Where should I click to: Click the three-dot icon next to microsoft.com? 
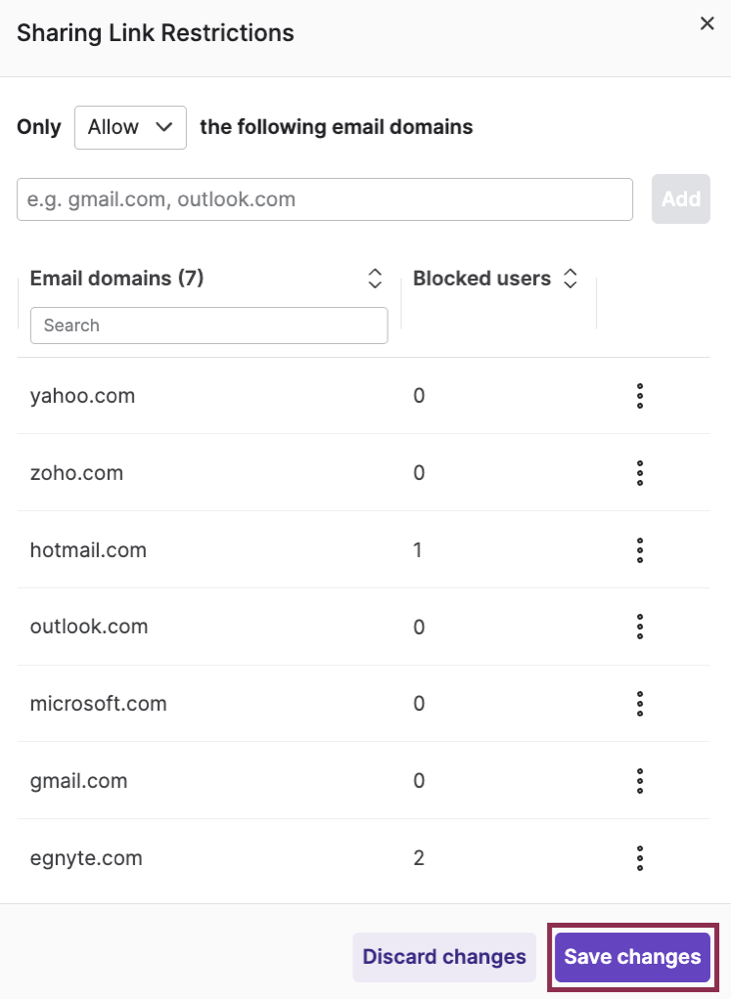tap(639, 703)
